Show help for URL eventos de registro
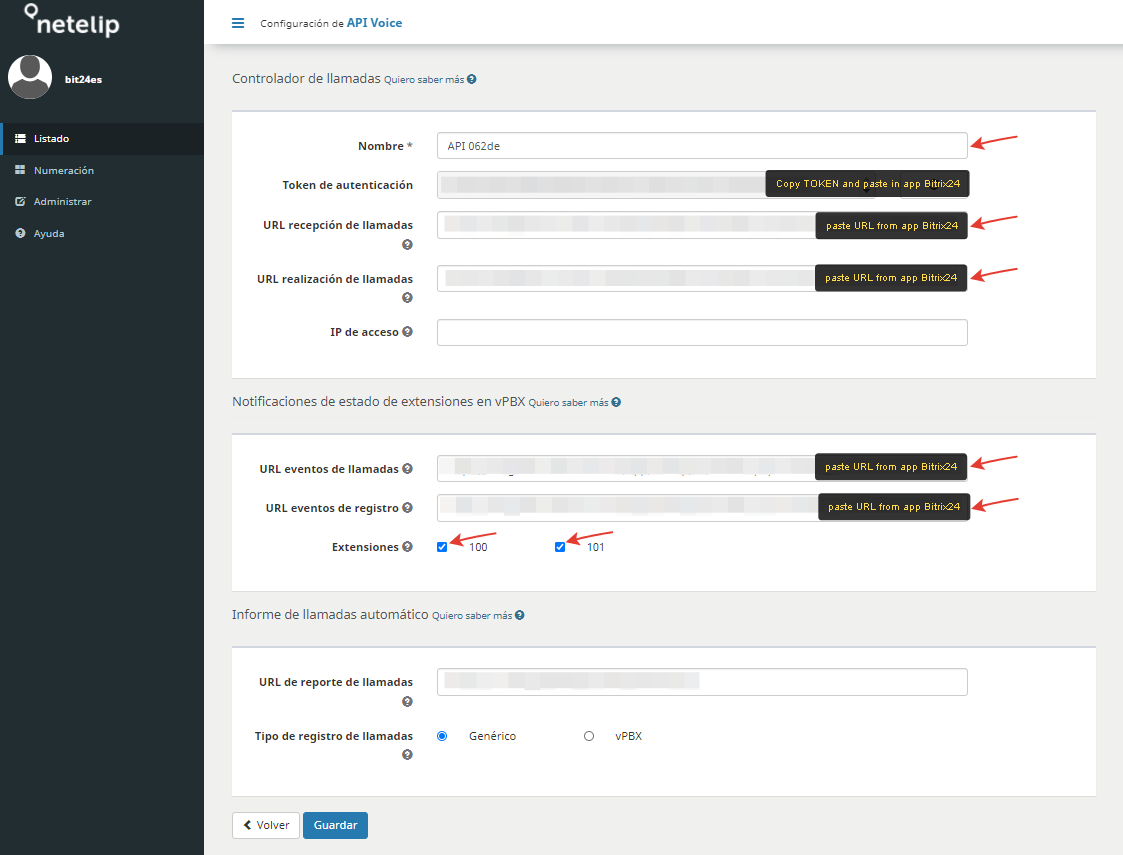1123x855 pixels. click(x=408, y=508)
